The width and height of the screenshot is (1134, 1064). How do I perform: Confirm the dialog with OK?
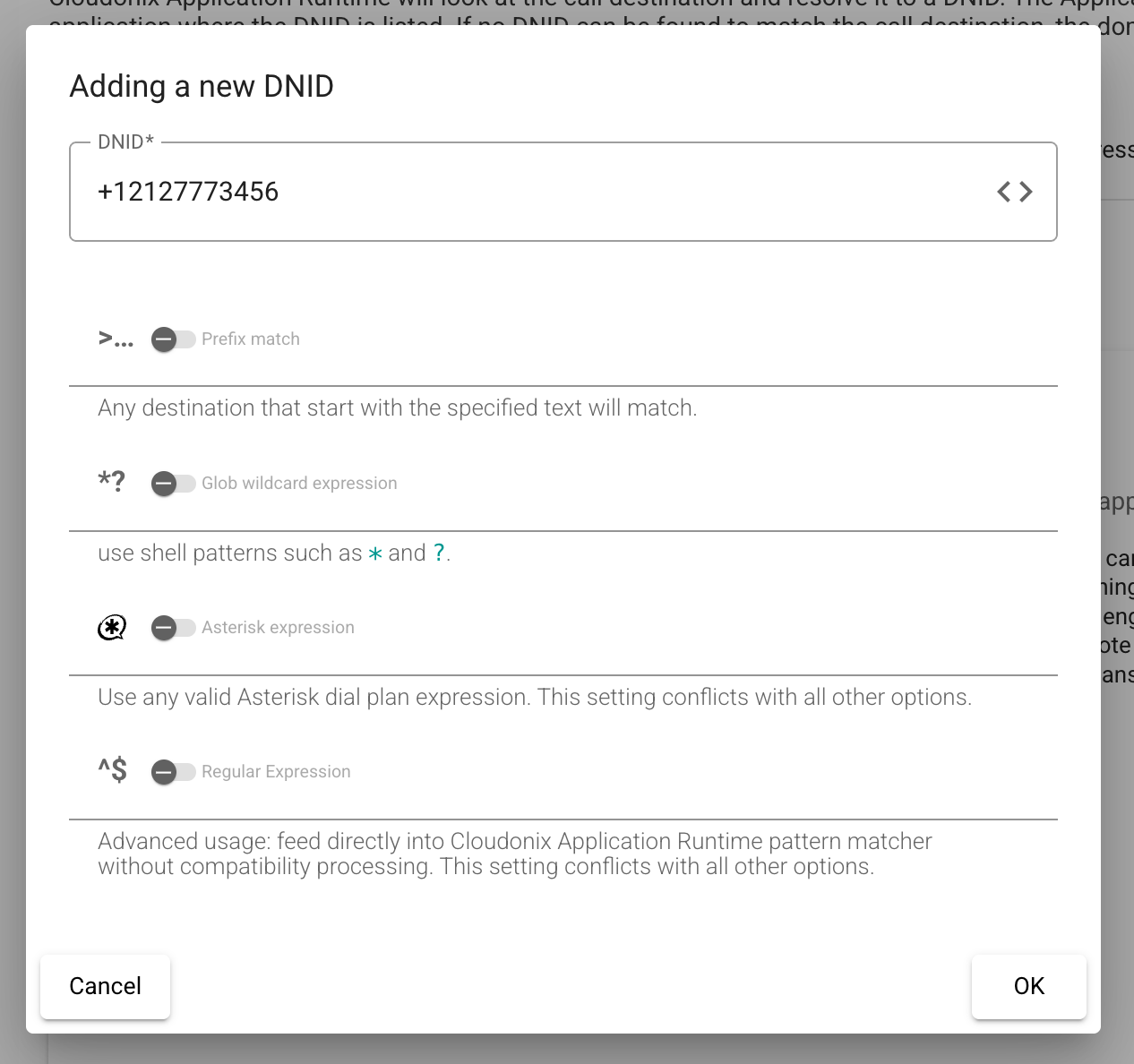click(x=1028, y=986)
